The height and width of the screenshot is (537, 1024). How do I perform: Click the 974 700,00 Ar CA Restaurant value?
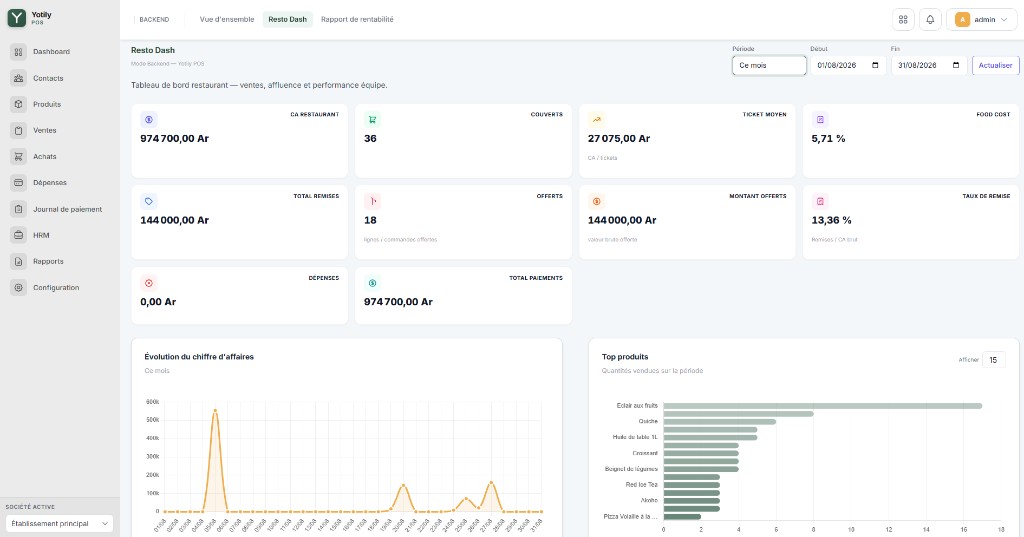(x=174, y=138)
